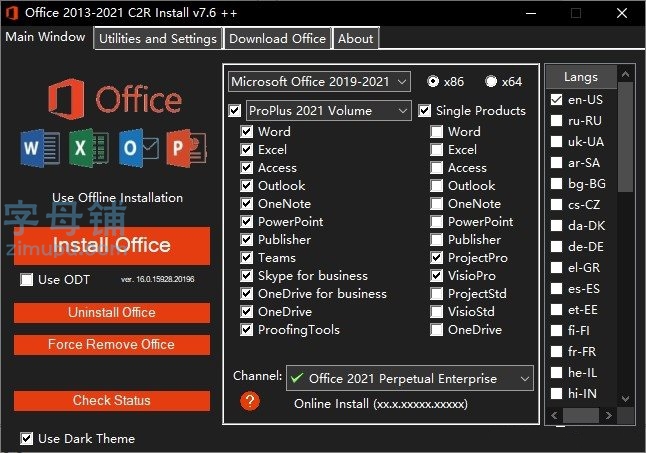Click the version text 16.0.15928.20196
646x453 pixels.
(158, 279)
